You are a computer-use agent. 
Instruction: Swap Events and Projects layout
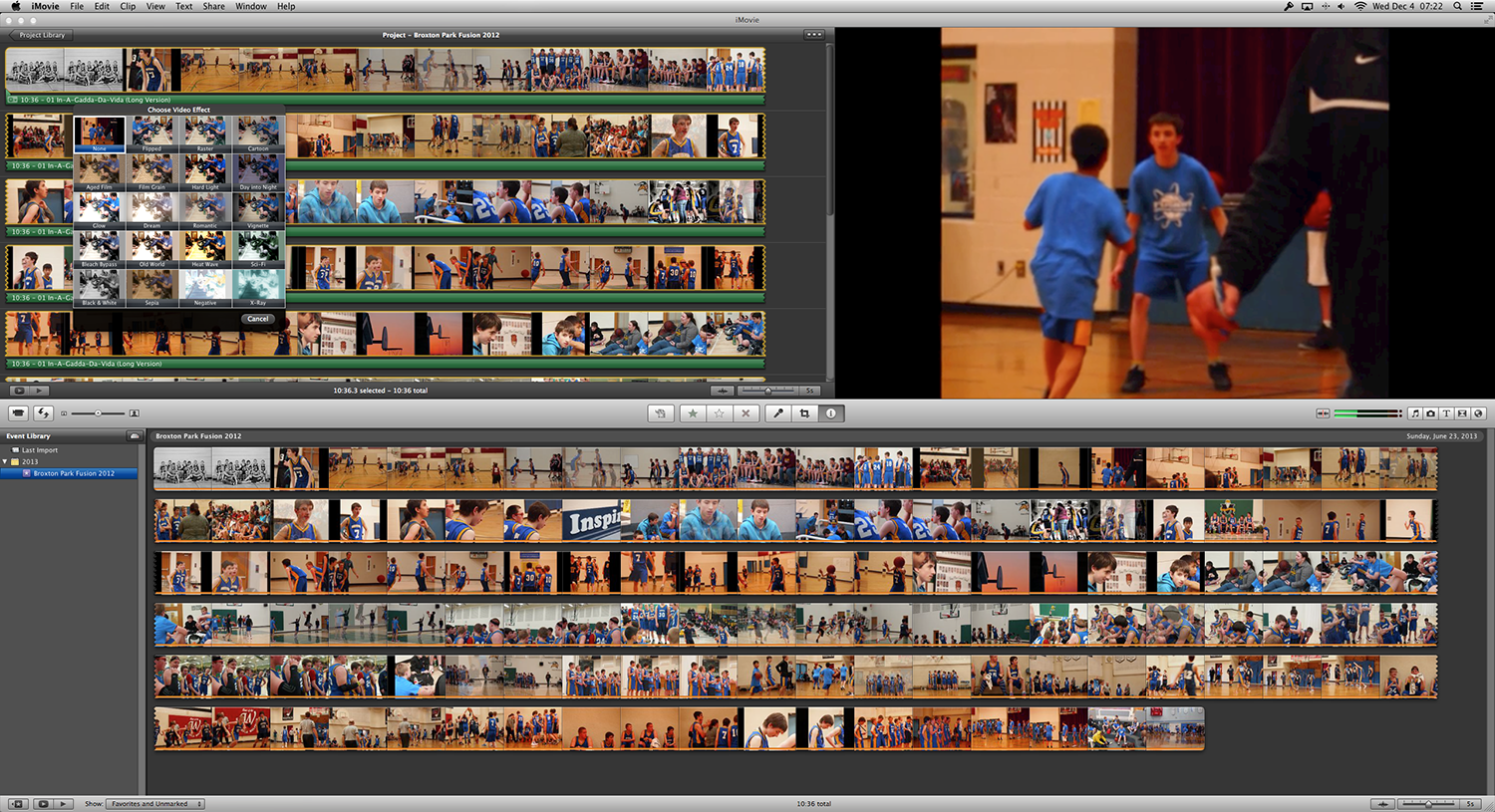[x=43, y=412]
